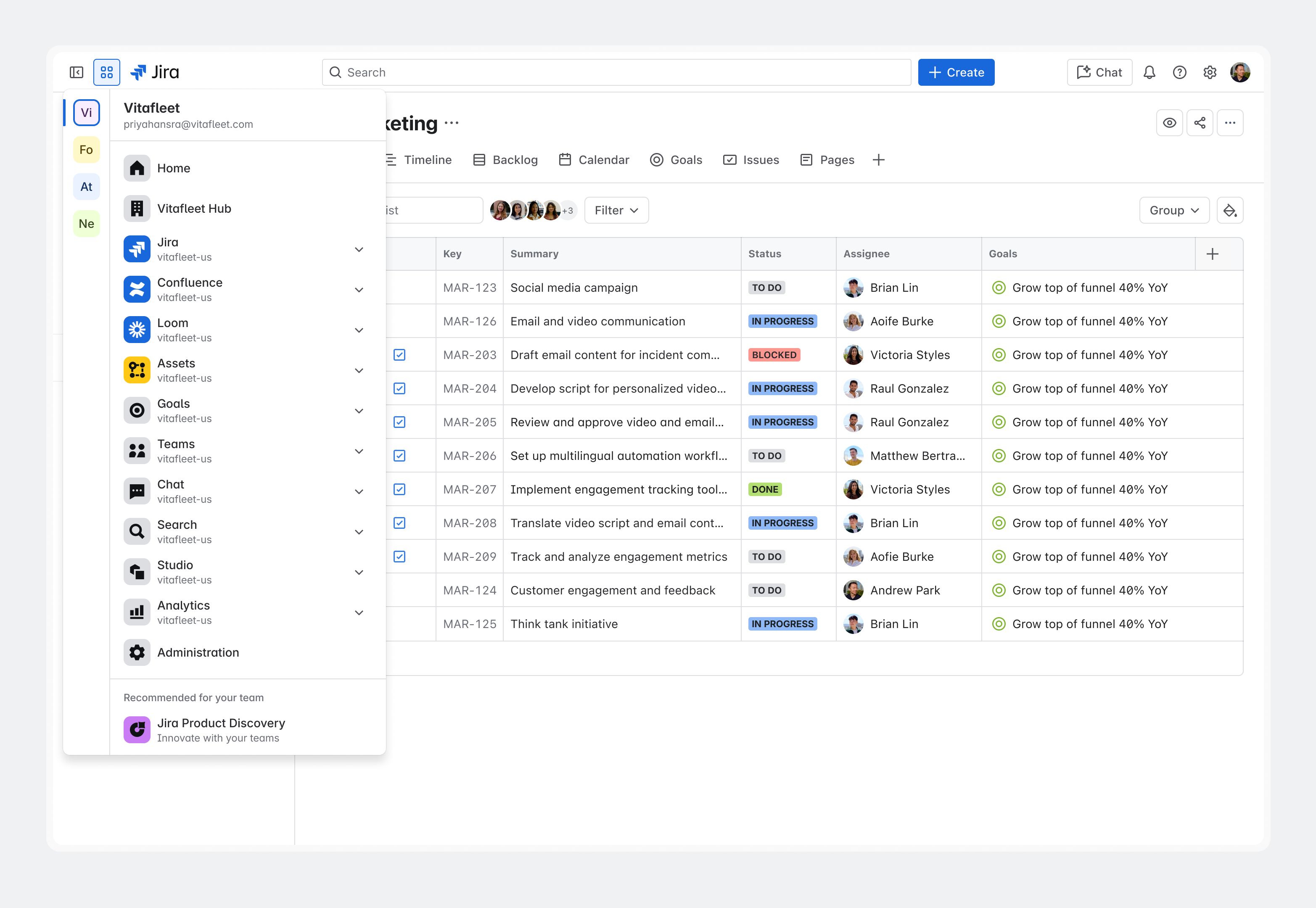
Task: Open user profile avatar
Action: pos(1240,72)
